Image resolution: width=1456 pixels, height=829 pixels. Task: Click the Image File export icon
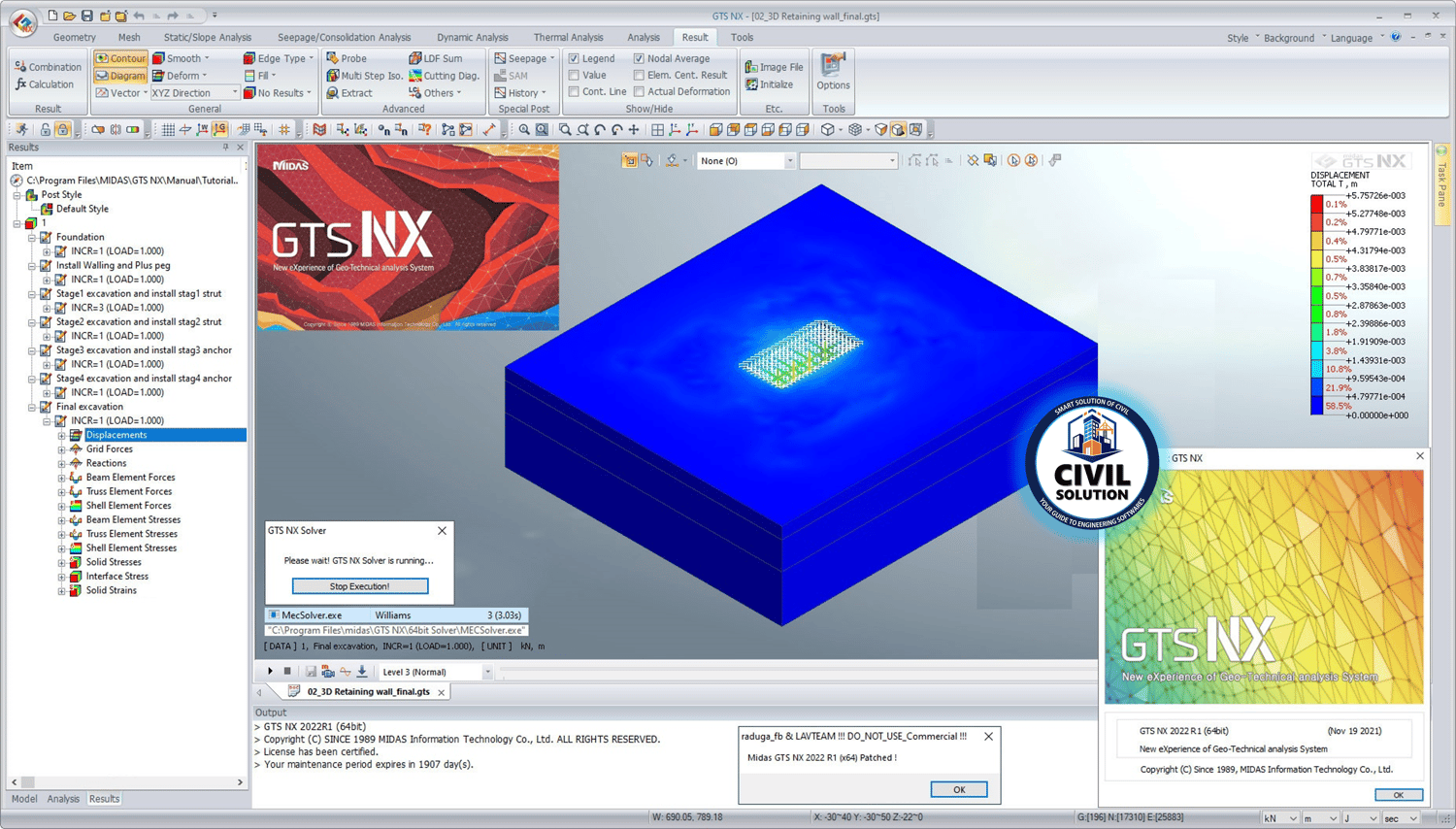tap(751, 67)
